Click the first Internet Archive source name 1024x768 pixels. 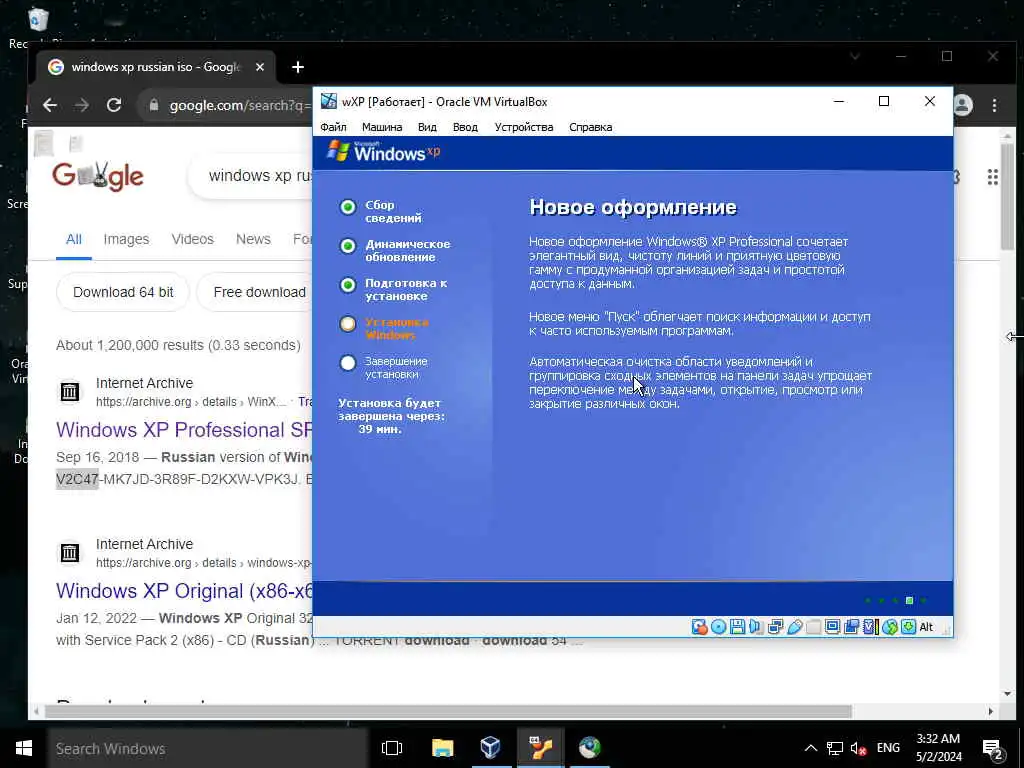pos(144,383)
